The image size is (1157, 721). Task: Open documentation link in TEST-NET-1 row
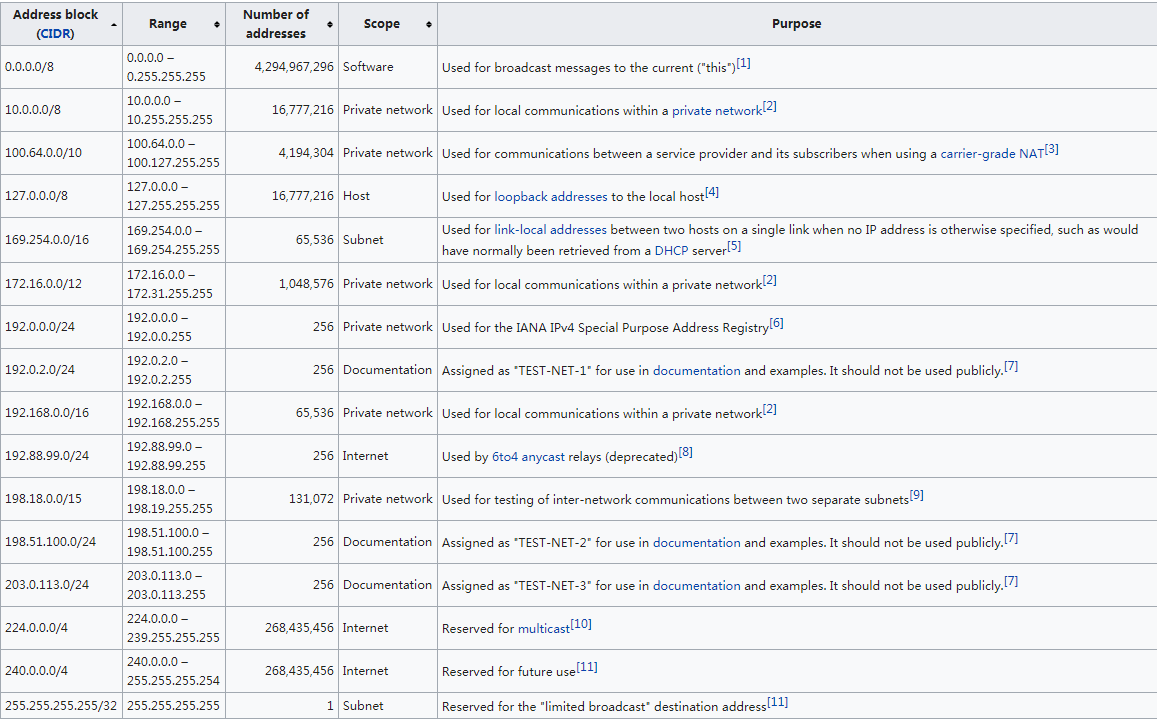(697, 370)
